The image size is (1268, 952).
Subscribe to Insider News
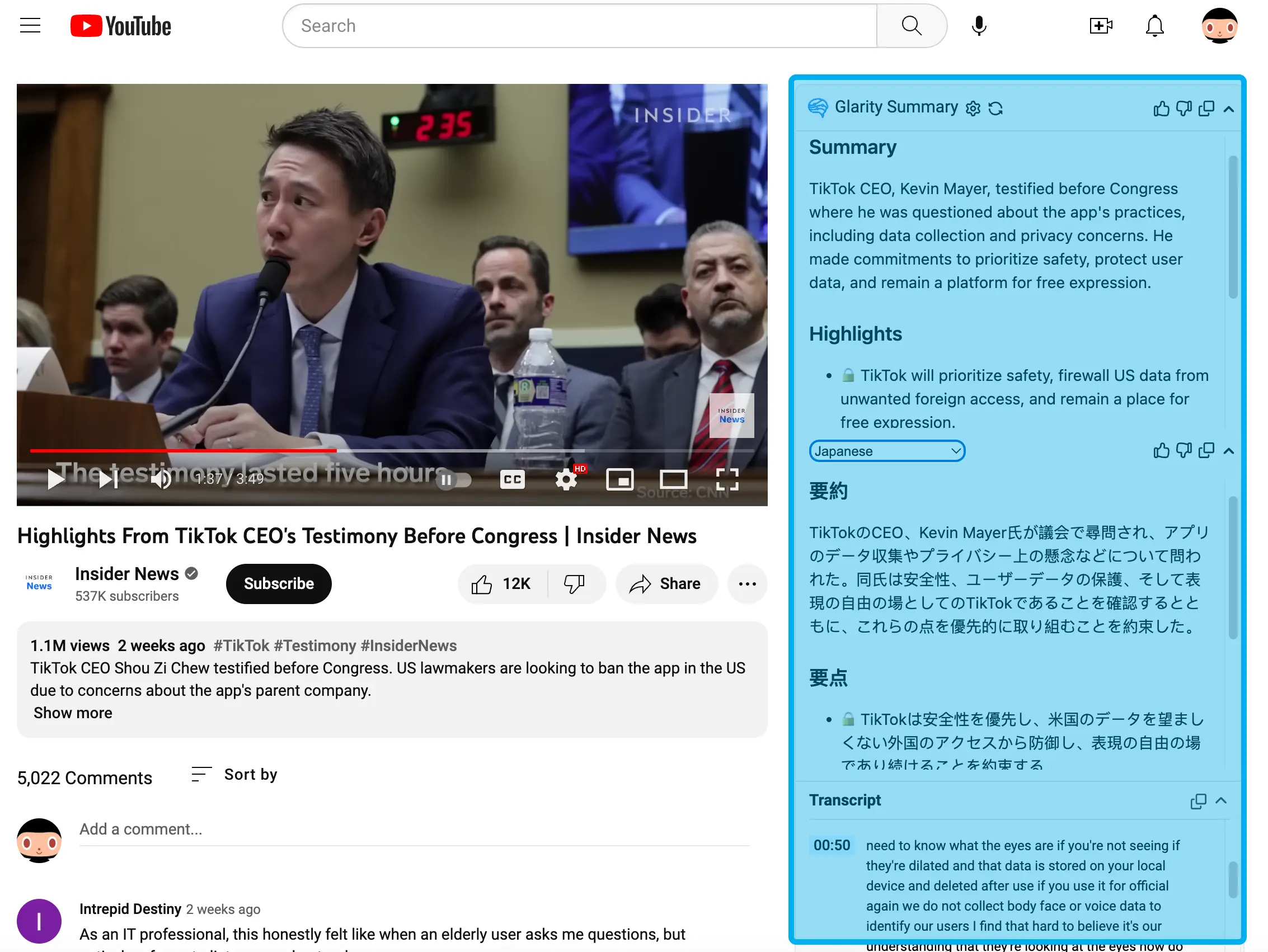[279, 583]
